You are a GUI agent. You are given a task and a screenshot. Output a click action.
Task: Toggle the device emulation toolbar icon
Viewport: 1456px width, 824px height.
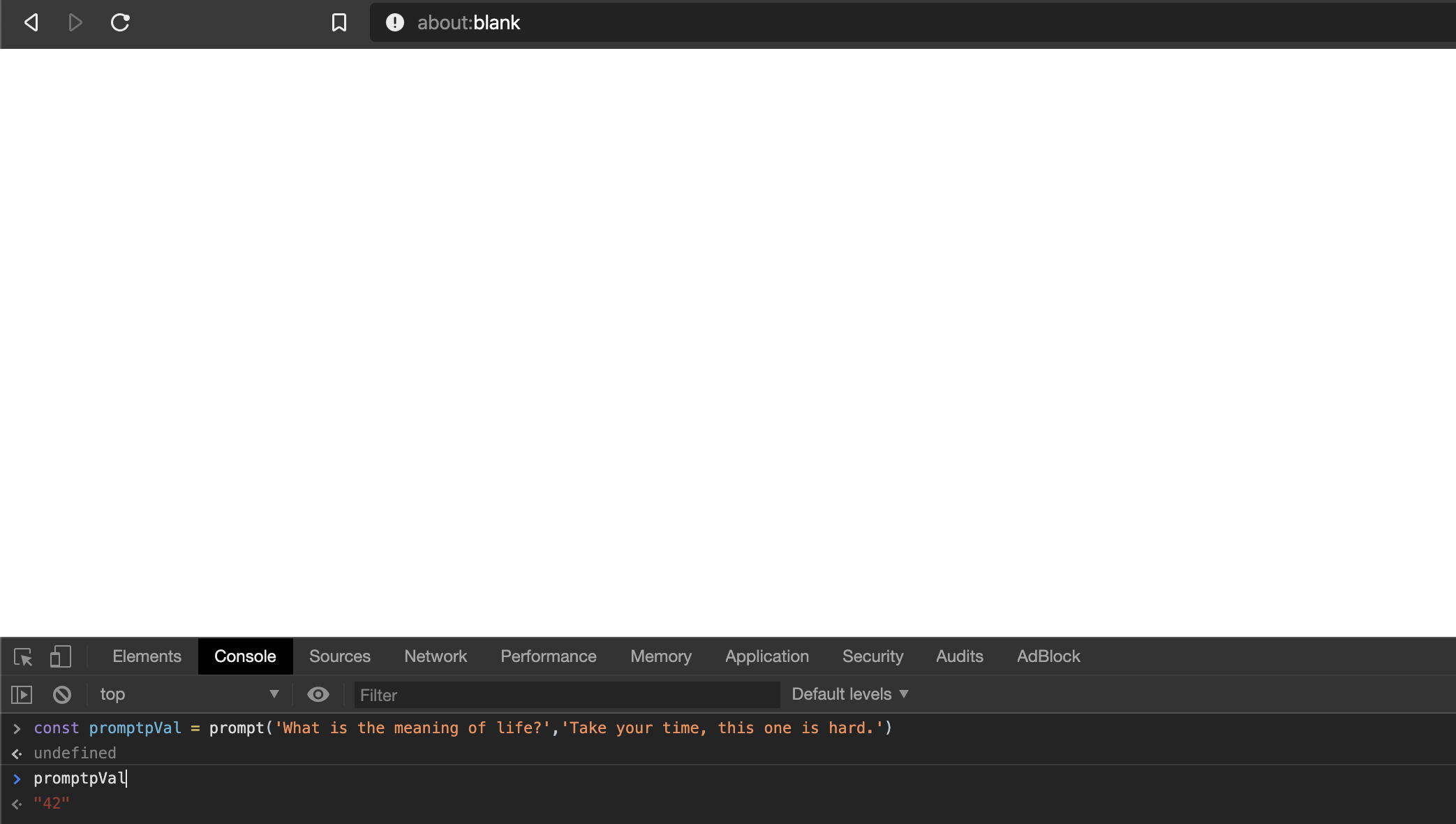click(x=61, y=657)
